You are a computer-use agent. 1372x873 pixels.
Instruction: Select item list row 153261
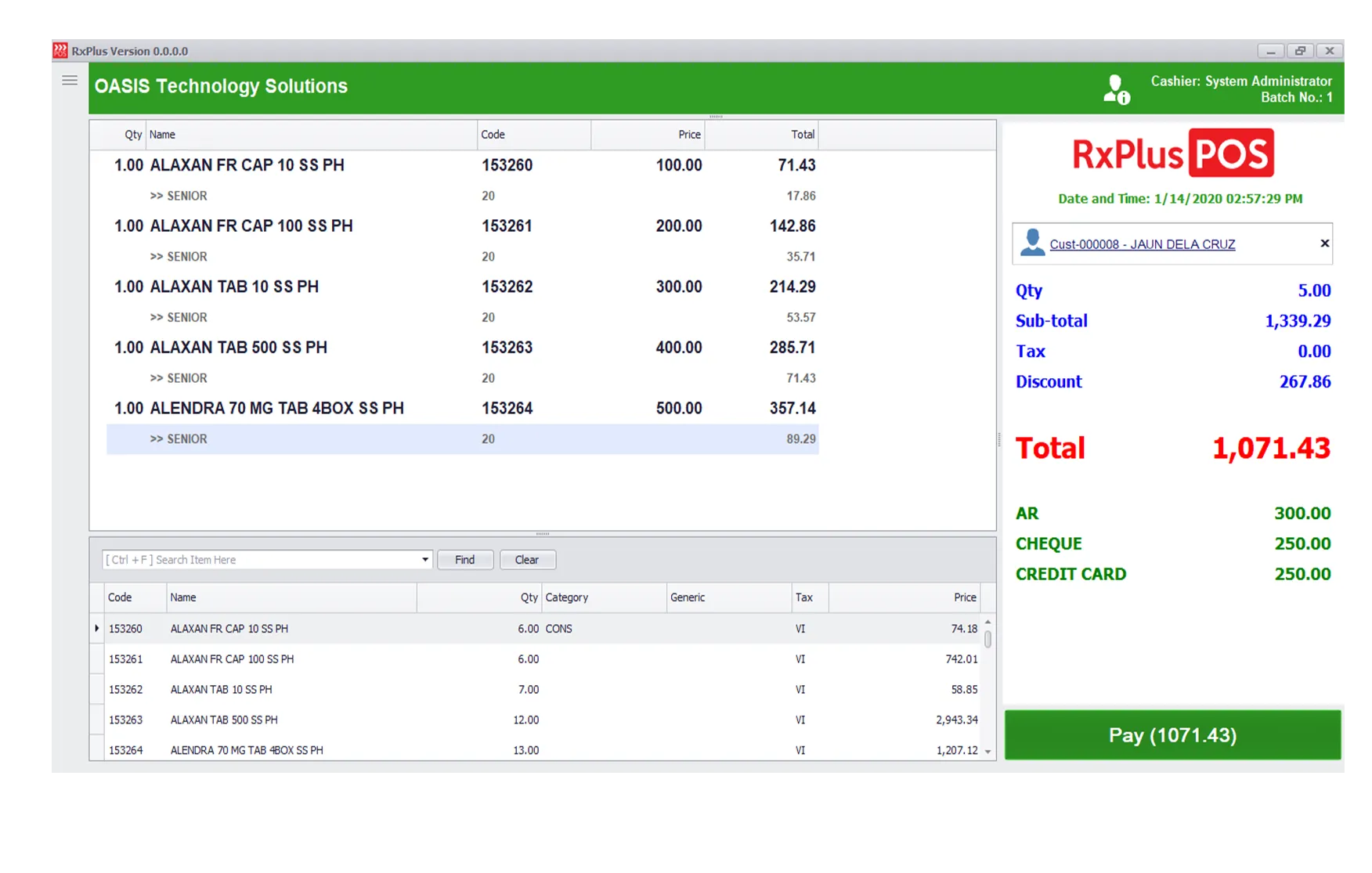pyautogui.click(x=542, y=659)
